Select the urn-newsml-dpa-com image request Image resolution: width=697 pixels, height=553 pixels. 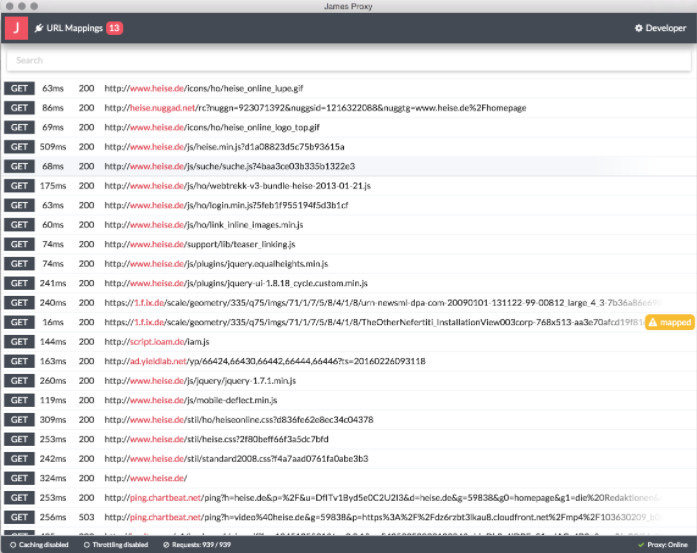(348, 303)
